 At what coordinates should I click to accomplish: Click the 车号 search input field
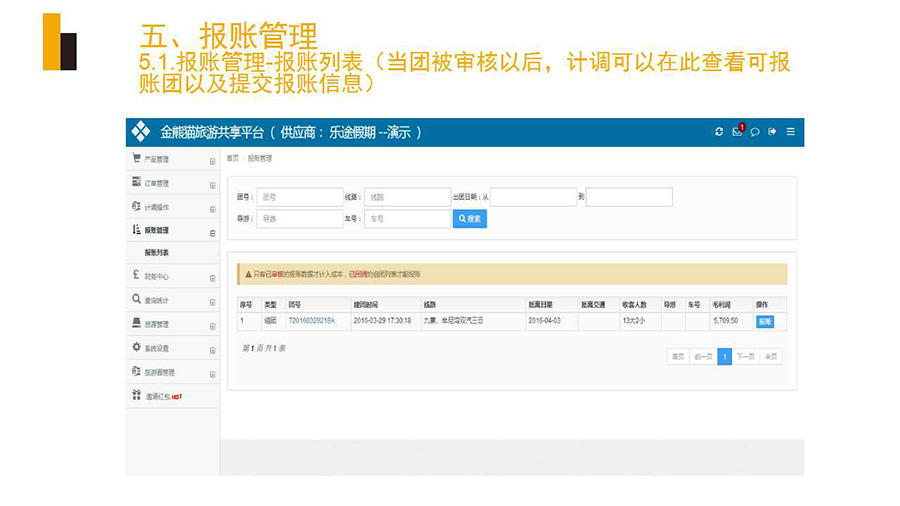point(408,219)
